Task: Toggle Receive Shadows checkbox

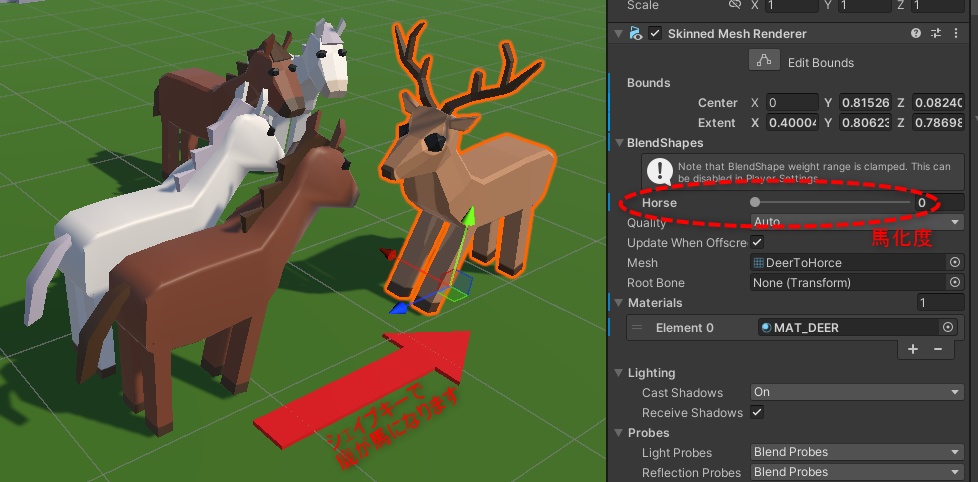Action: (x=757, y=412)
